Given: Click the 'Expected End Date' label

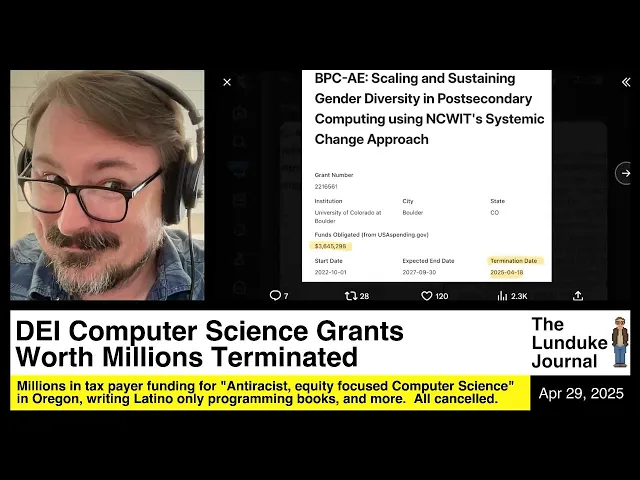Looking at the screenshot, I should tap(428, 261).
